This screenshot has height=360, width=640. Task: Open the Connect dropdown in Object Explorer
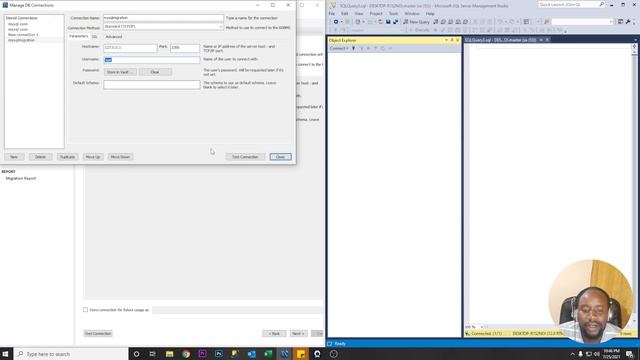coord(339,49)
